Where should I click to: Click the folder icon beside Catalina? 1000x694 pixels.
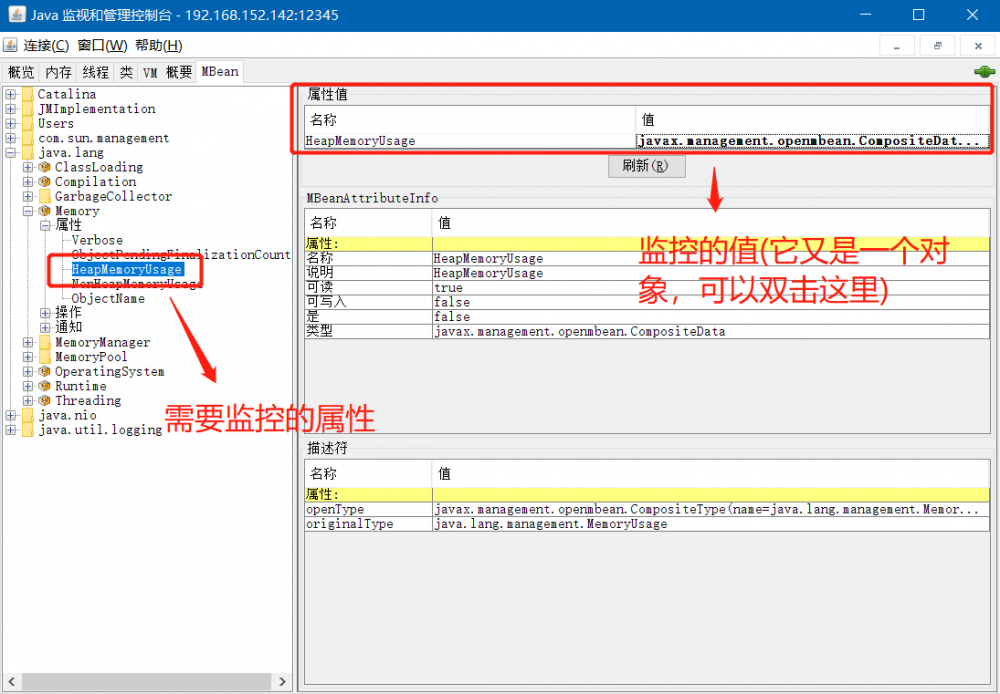click(28, 93)
